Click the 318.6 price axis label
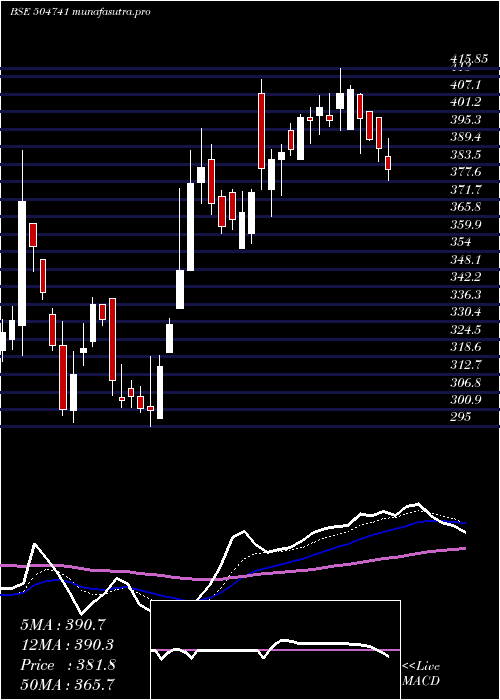The image size is (500, 700). [x=465, y=347]
